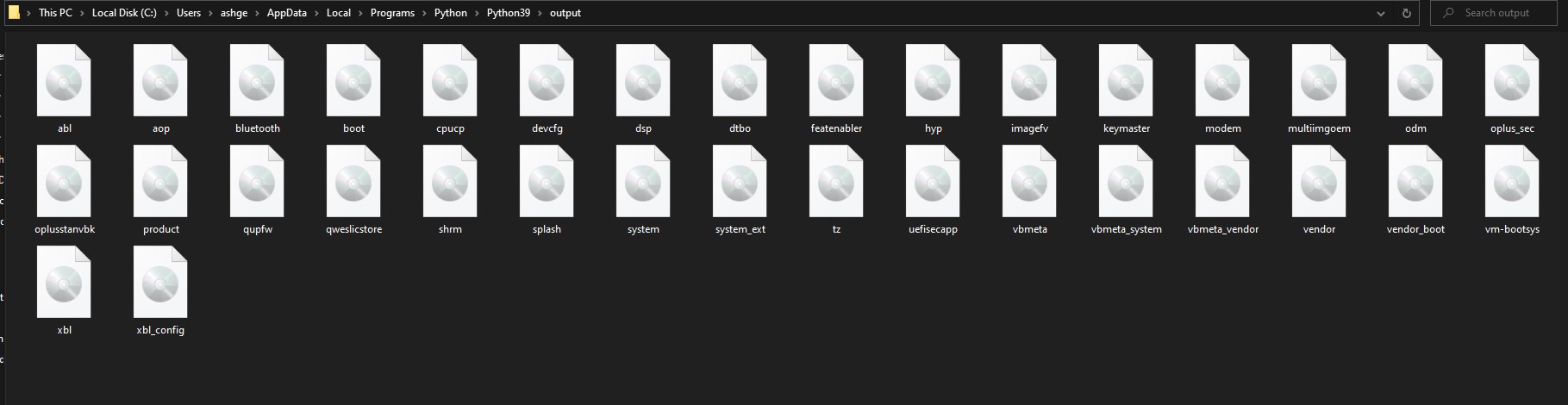Select the cpucp file icon
The width and height of the screenshot is (1568, 405).
pyautogui.click(x=450, y=81)
